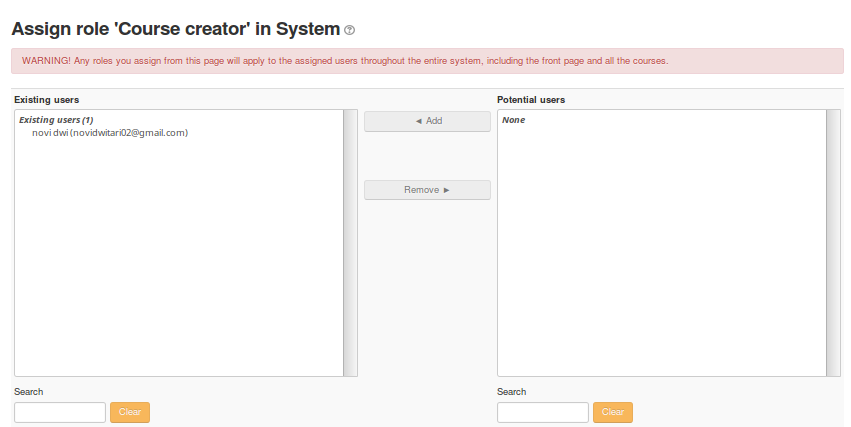851x427 pixels.
Task: Select user novi dwi in Existing users
Action: 110,133
